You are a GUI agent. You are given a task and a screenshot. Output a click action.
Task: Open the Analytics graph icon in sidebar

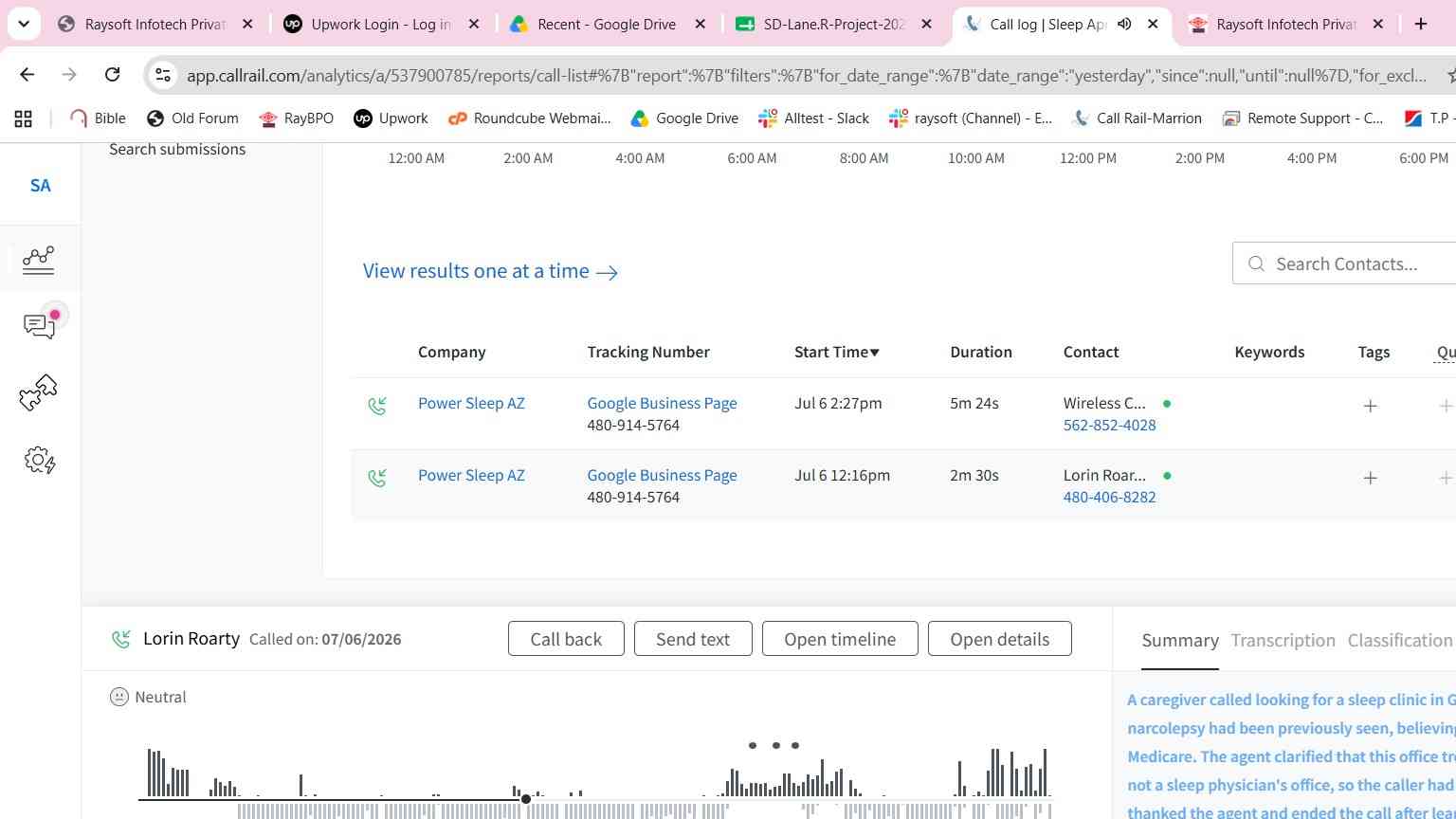38,259
